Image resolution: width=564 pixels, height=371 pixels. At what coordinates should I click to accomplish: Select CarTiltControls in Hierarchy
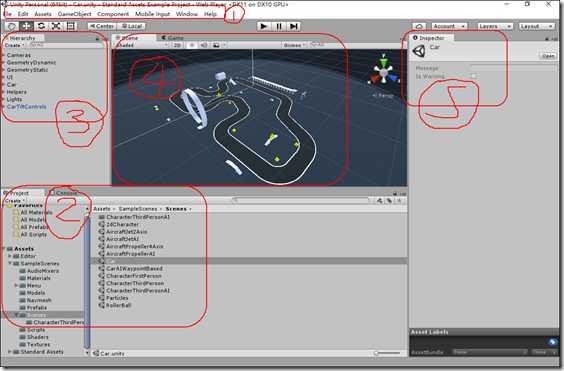point(27,107)
